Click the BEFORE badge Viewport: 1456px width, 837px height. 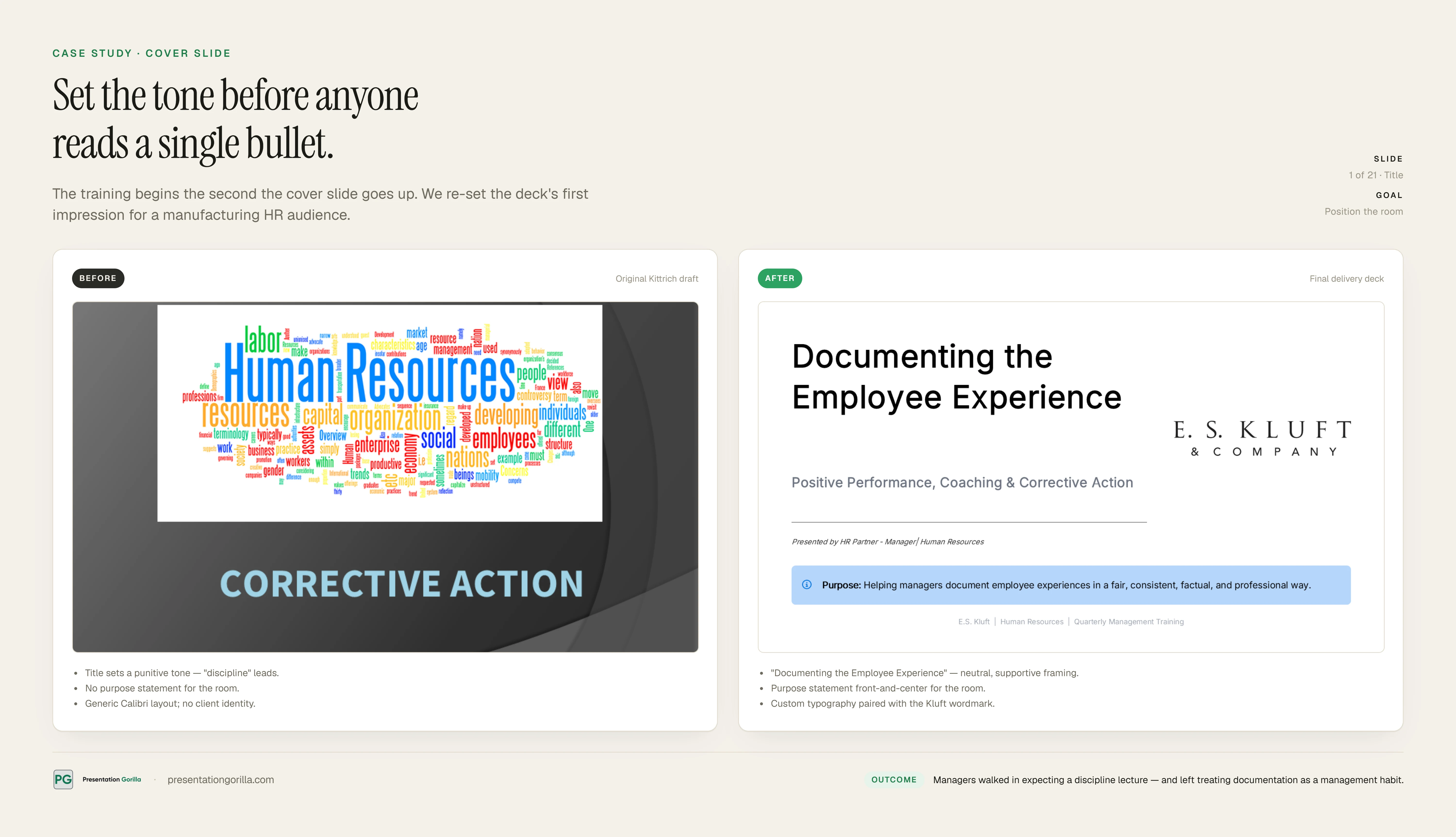(x=98, y=278)
